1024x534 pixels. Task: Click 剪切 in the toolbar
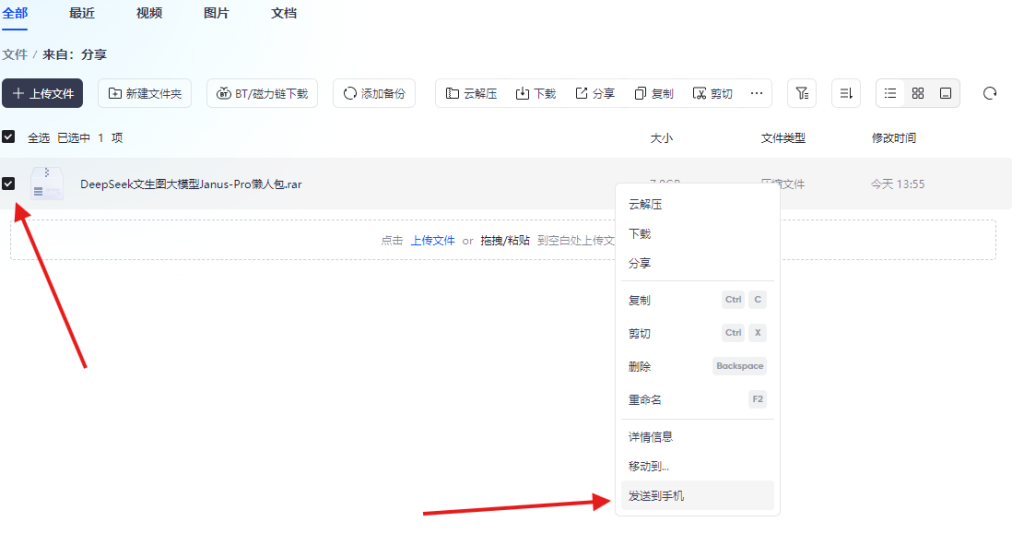tap(712, 94)
